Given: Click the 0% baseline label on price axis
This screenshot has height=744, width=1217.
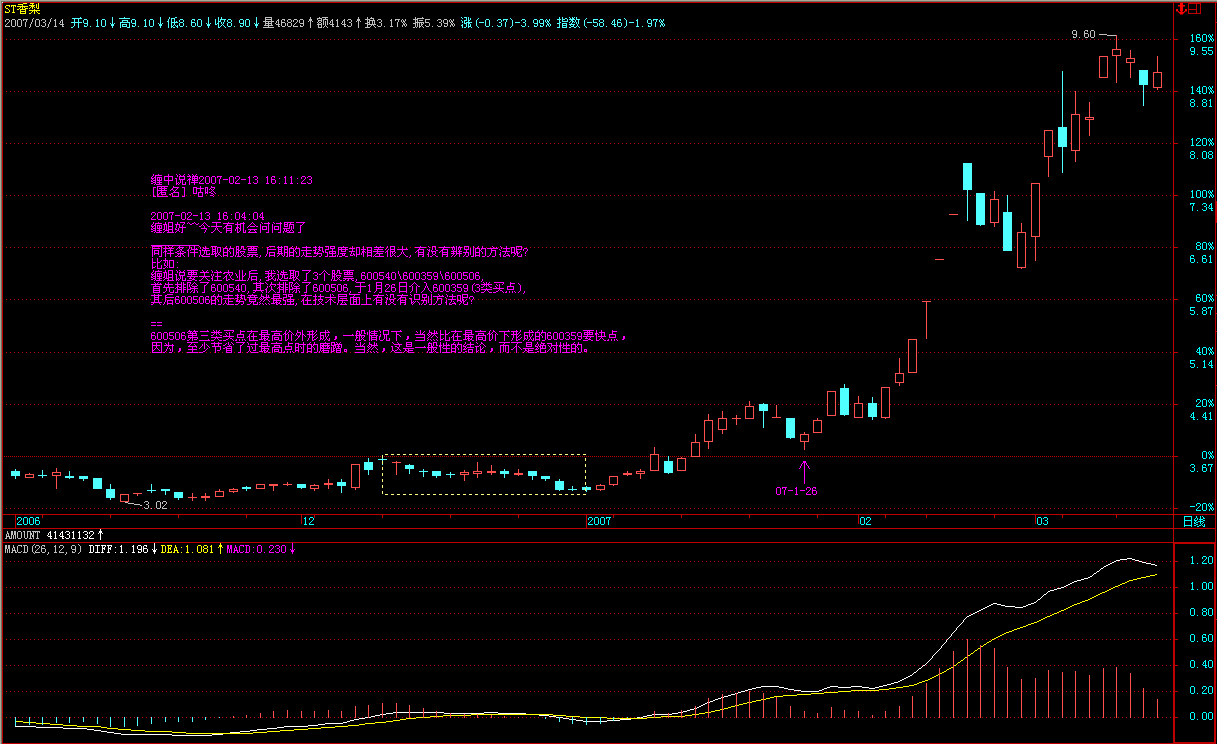Looking at the screenshot, I should 1201,456.
